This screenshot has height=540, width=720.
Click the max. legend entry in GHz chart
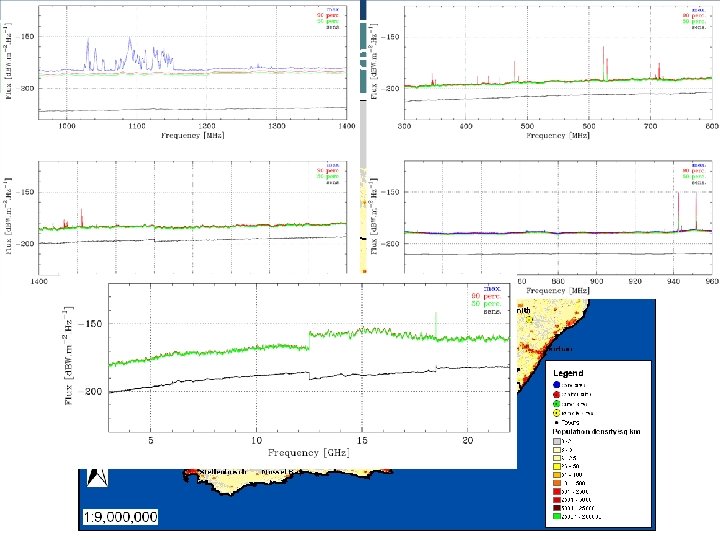click(x=492, y=289)
